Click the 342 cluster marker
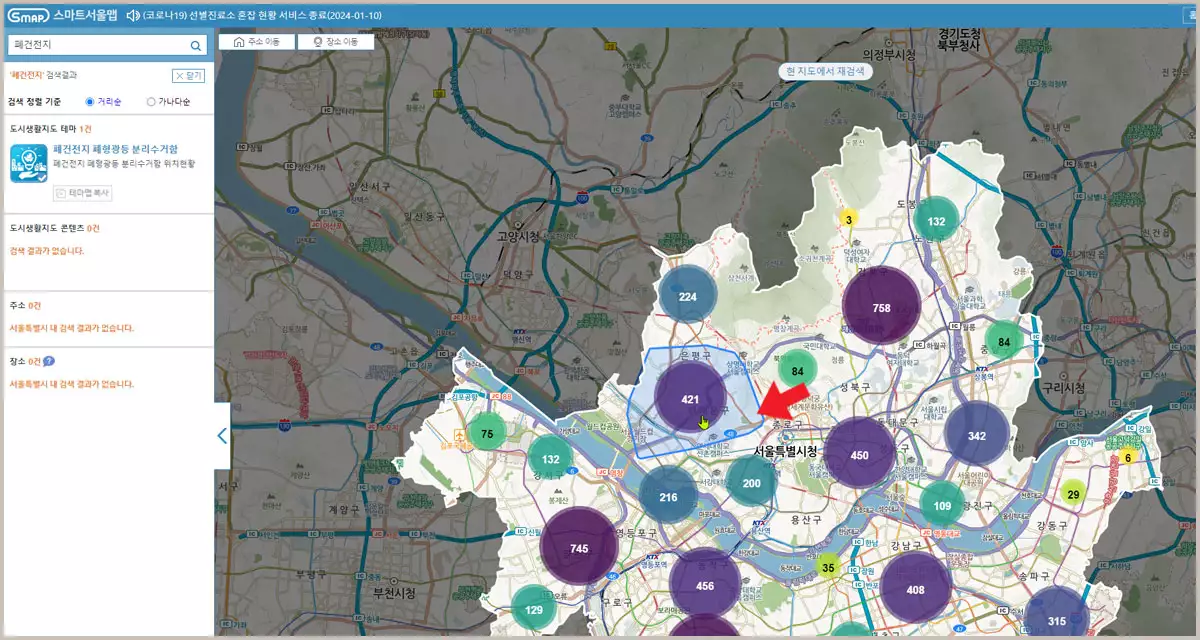This screenshot has width=1200, height=640. (x=977, y=435)
